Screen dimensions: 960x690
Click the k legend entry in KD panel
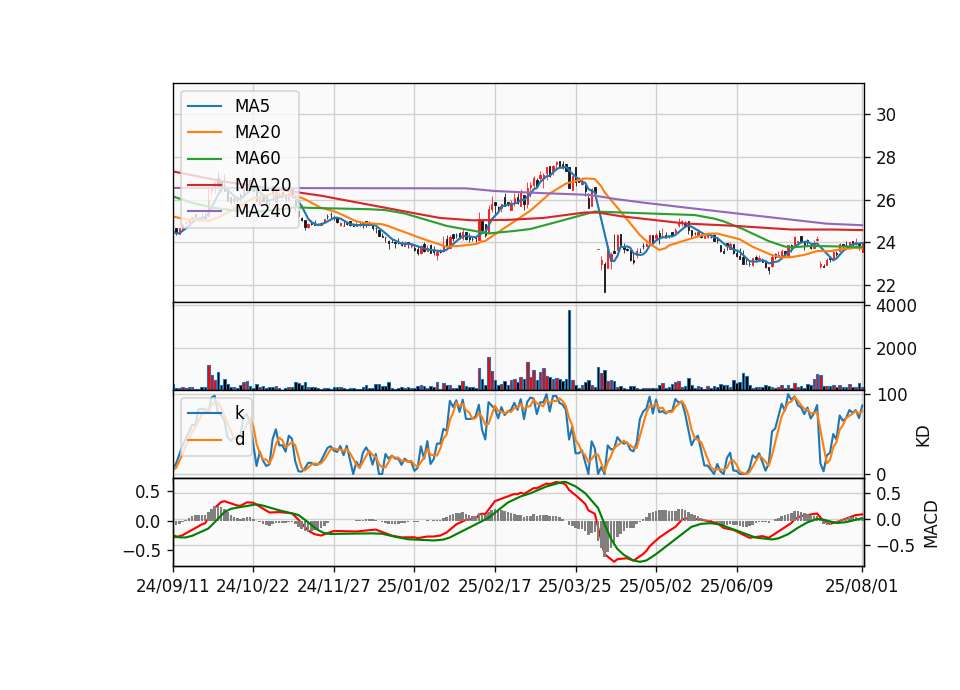(239, 413)
